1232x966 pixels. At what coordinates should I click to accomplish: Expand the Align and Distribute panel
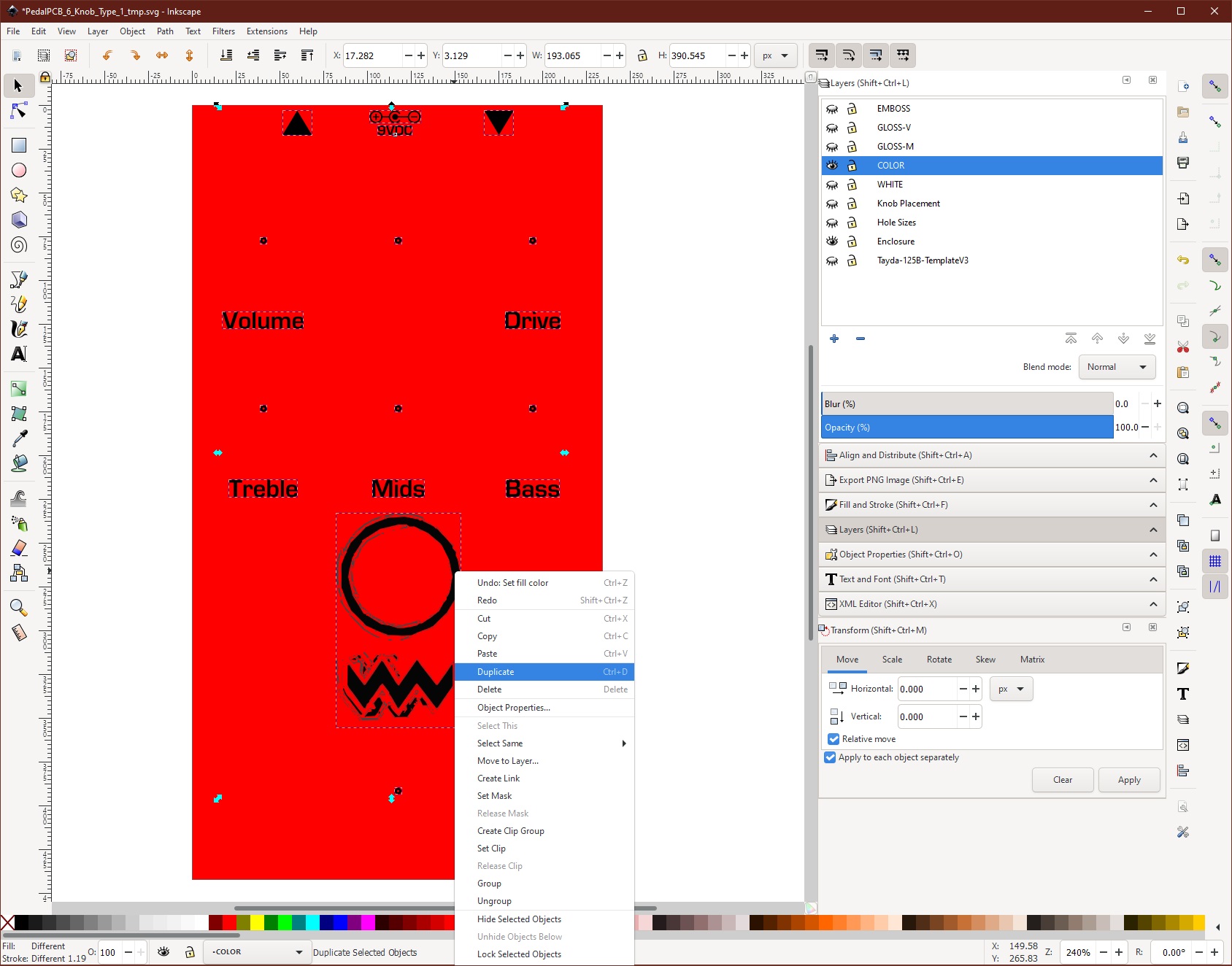point(992,455)
